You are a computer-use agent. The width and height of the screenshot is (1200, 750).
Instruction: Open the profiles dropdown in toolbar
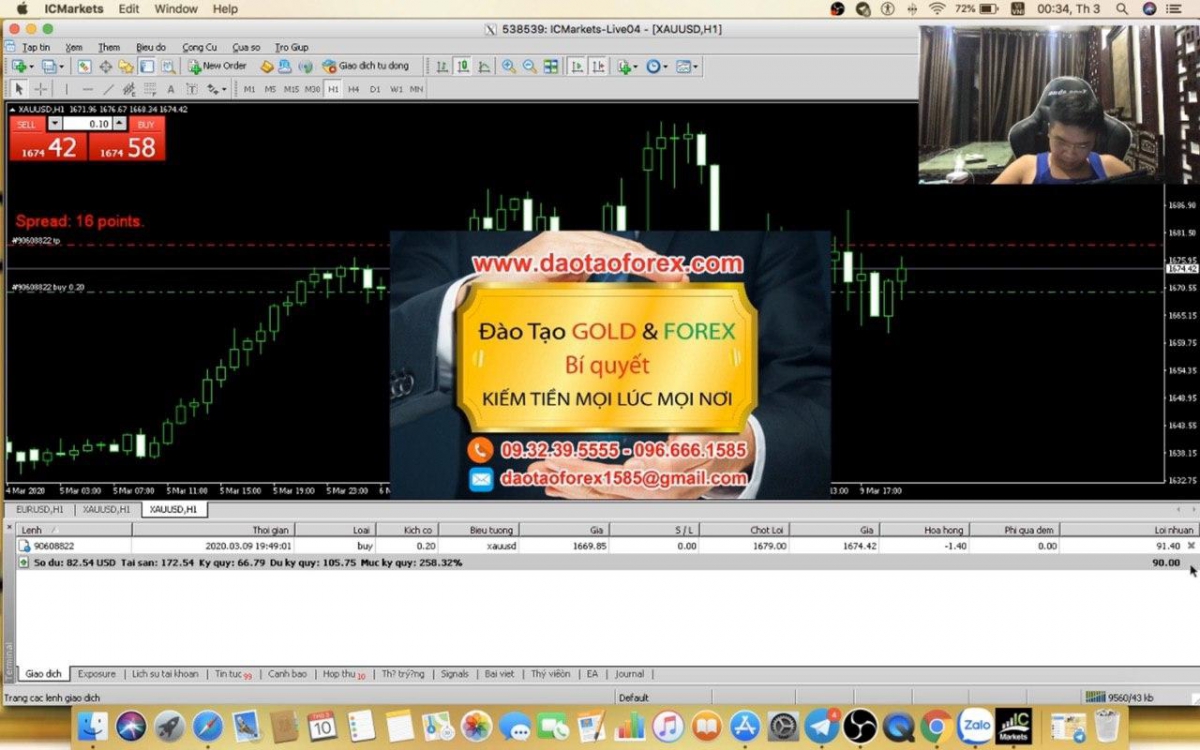coord(52,66)
